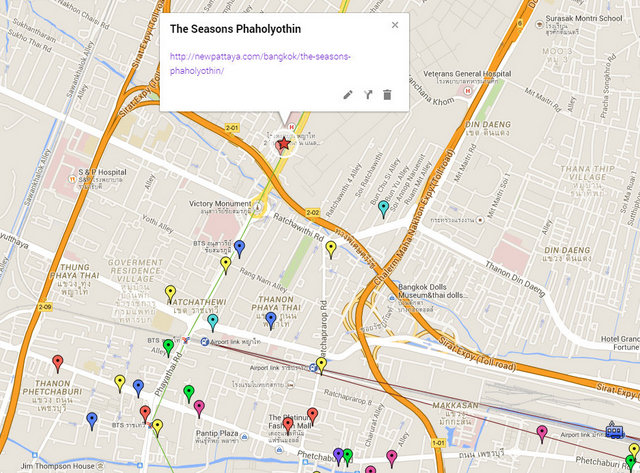Image resolution: width=640 pixels, height=473 pixels.
Task: Click the Jim Thompson House label
Action: pyautogui.click(x=57, y=466)
